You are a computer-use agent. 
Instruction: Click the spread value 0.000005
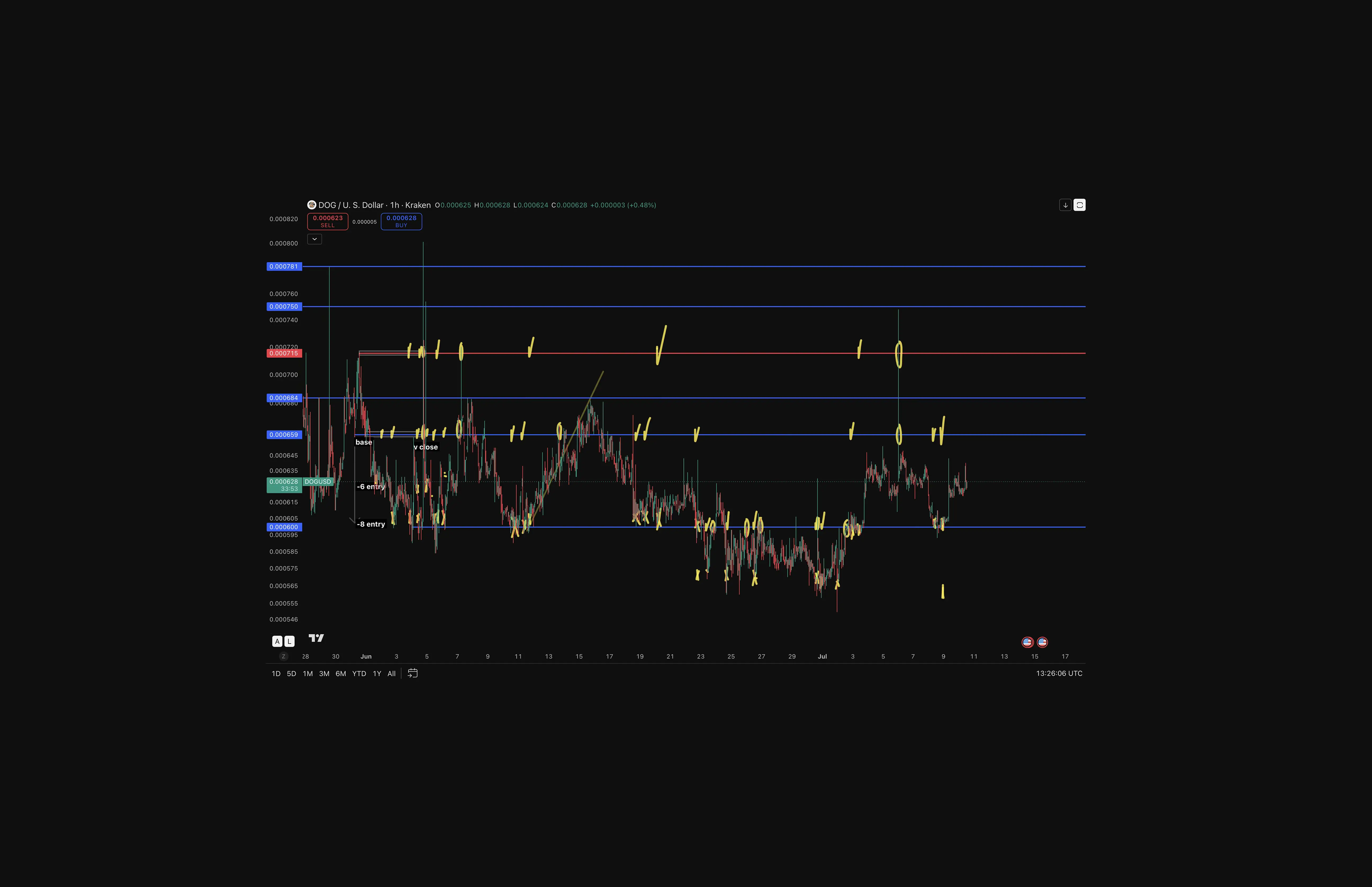point(364,222)
